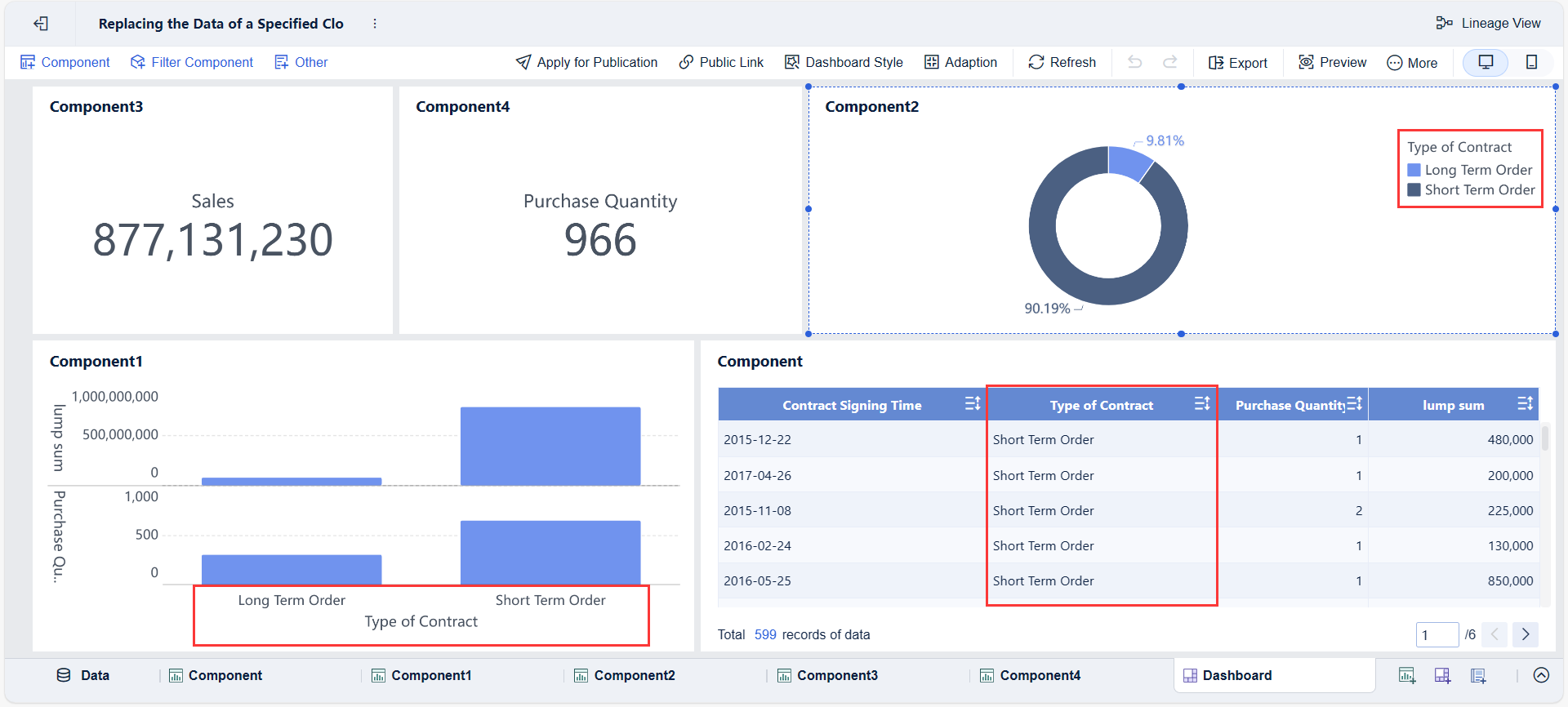
Task: Click the add dashboard icon in bottom bar
Action: click(x=1442, y=675)
